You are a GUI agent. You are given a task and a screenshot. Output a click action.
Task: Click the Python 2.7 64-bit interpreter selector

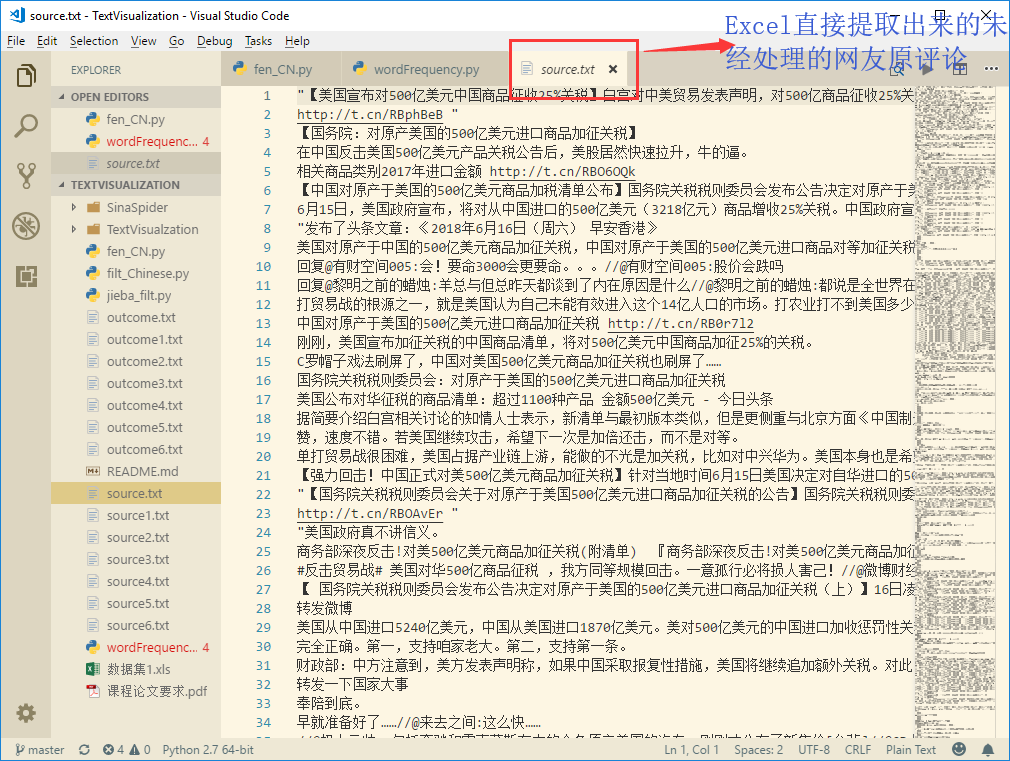tap(208, 749)
